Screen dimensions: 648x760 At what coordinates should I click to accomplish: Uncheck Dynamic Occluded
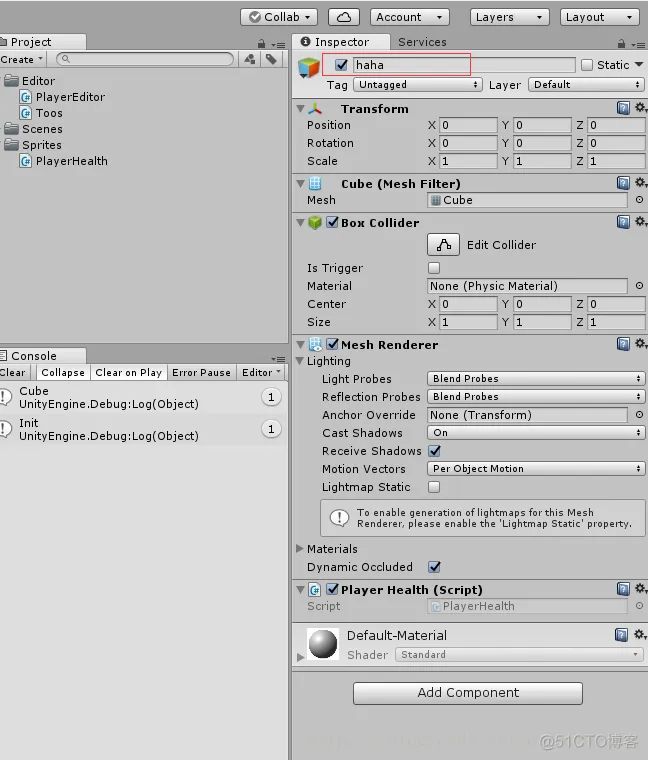click(x=434, y=567)
